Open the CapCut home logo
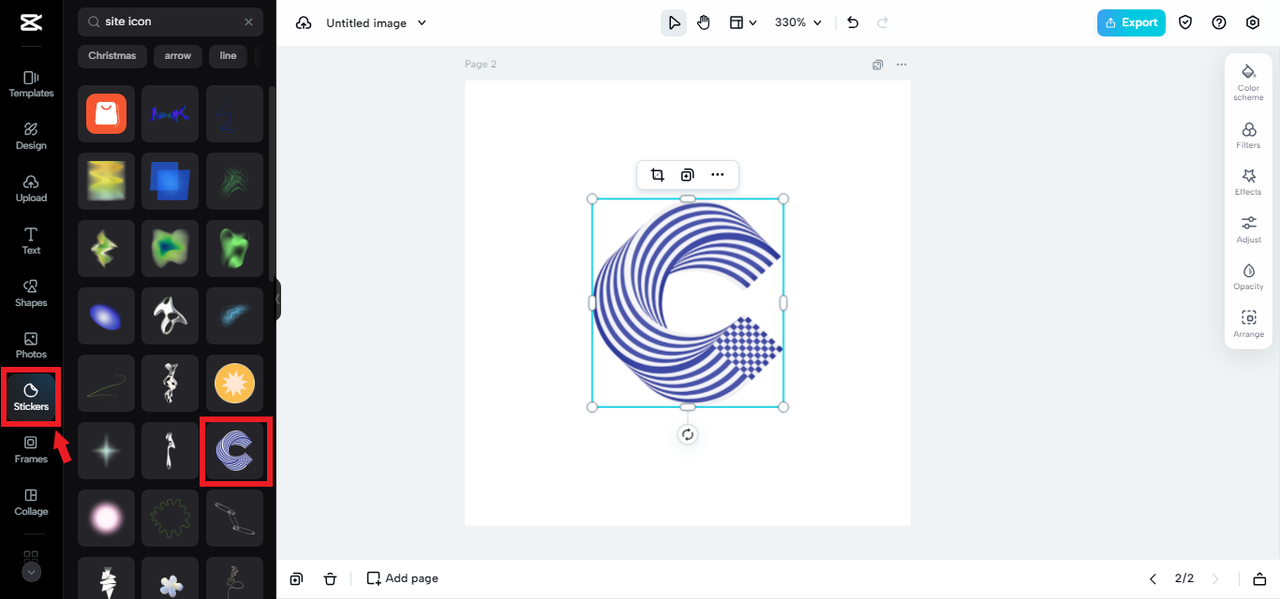This screenshot has width=1280, height=599. pos(31,24)
